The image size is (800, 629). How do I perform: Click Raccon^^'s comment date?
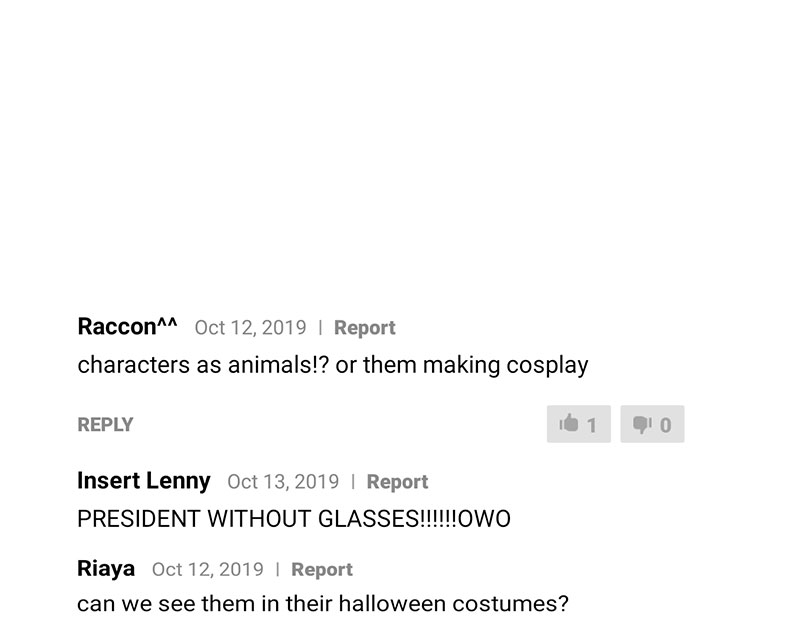[250, 328]
